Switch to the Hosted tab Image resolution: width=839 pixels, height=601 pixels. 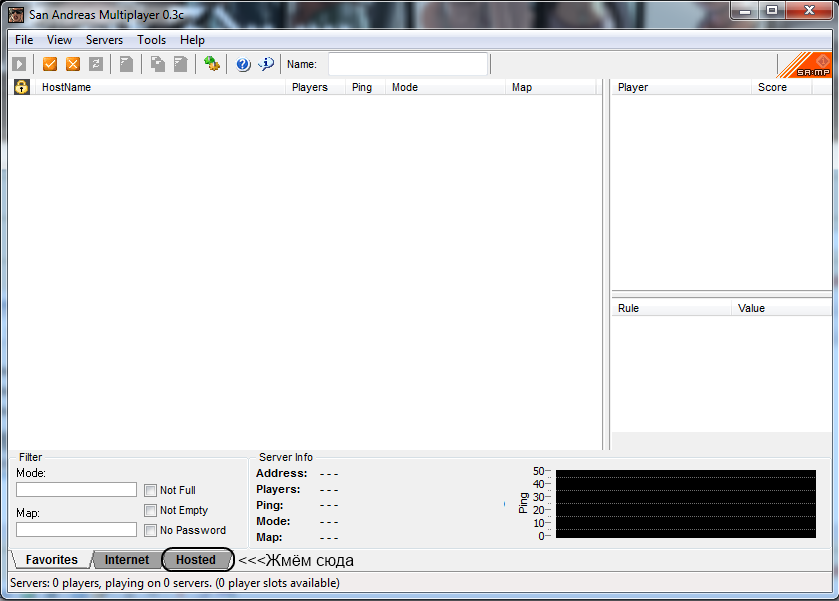[196, 560]
